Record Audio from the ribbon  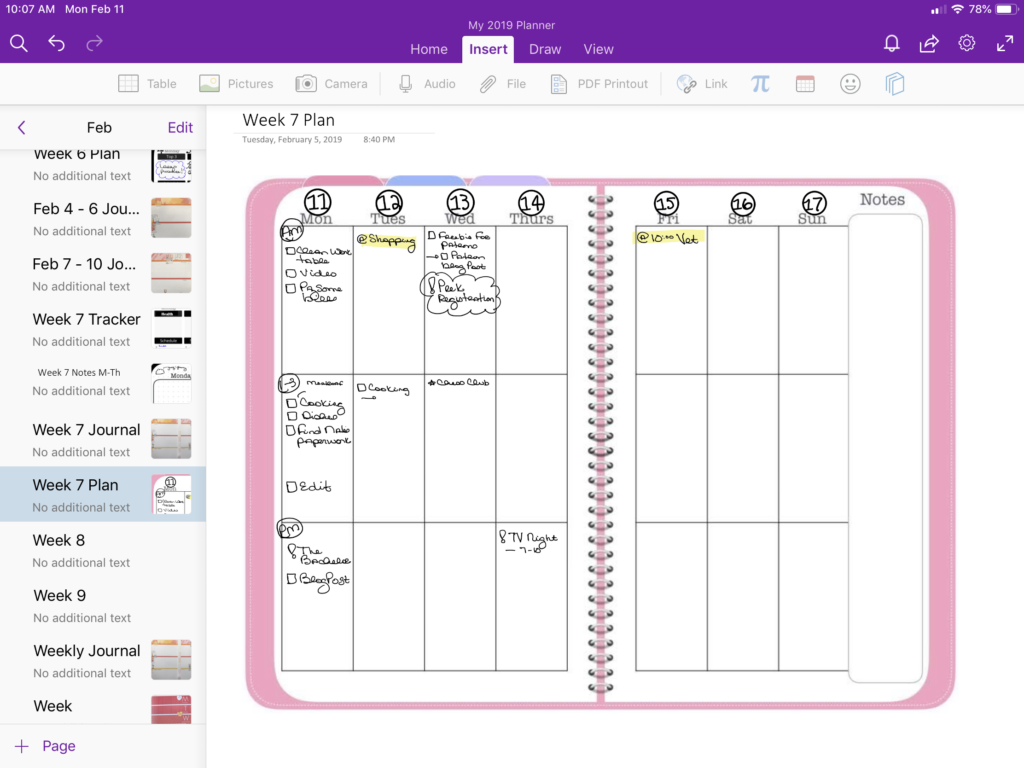[x=426, y=84]
